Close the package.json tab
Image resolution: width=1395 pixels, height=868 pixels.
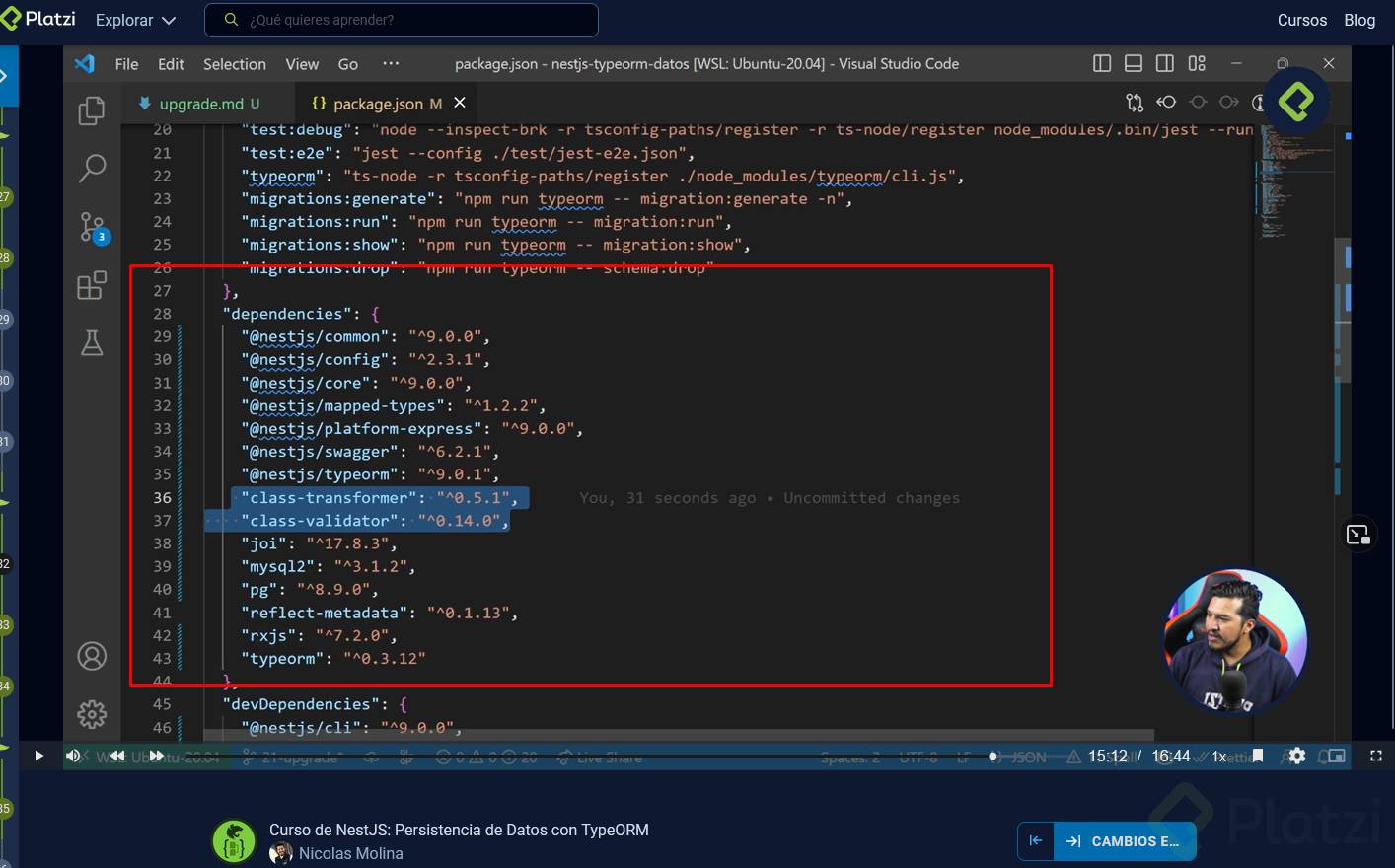460,103
